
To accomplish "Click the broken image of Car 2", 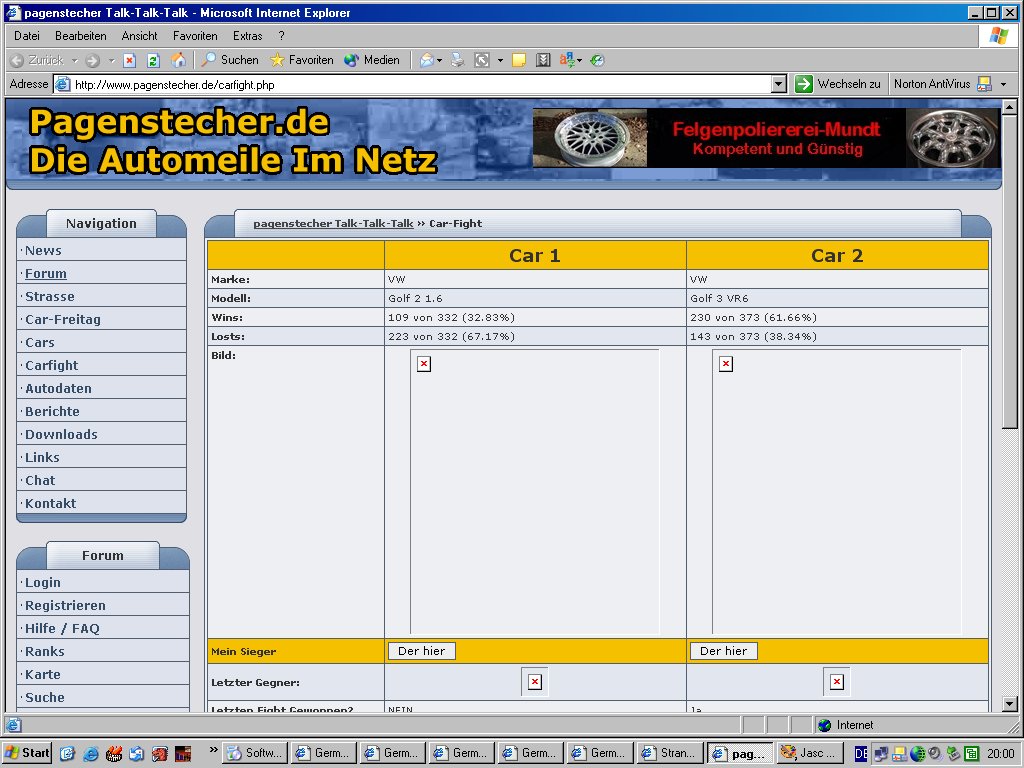I will [x=837, y=492].
